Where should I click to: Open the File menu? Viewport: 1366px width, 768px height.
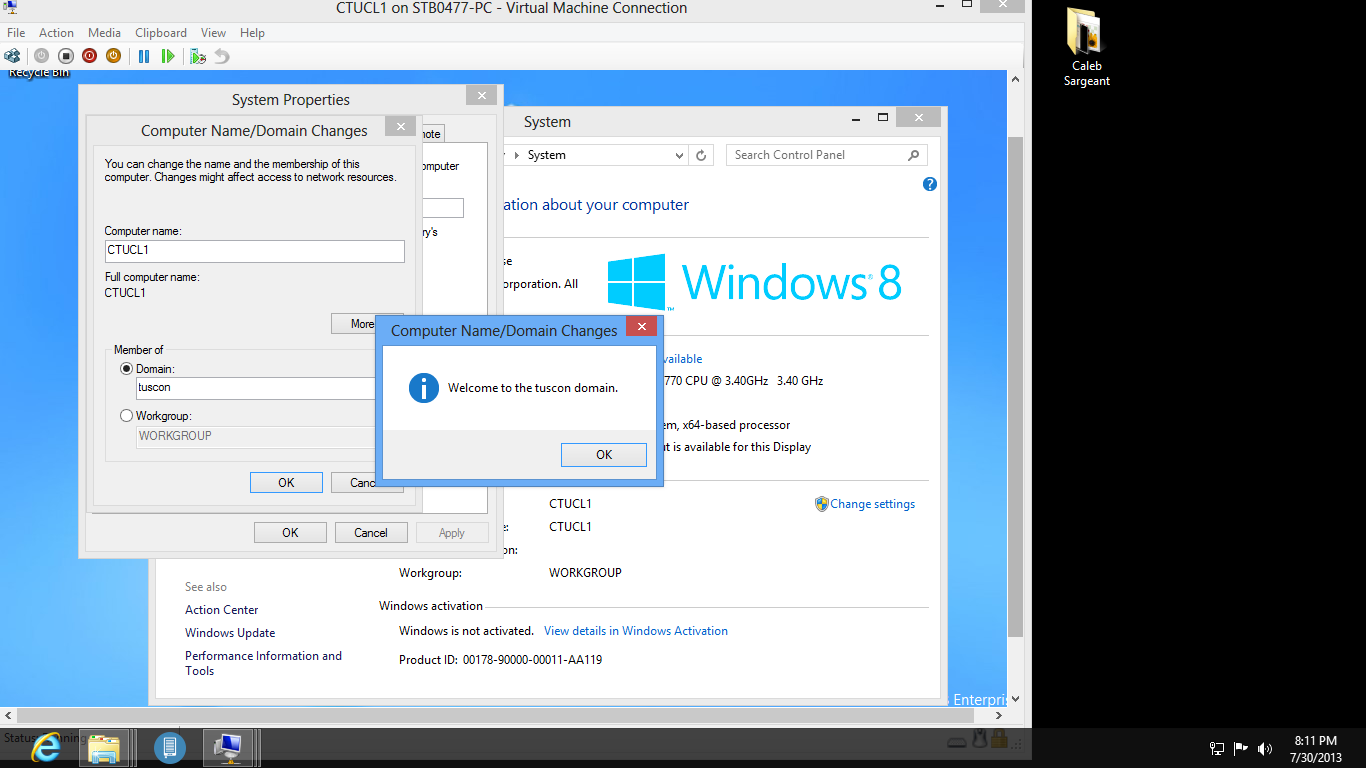click(x=16, y=33)
